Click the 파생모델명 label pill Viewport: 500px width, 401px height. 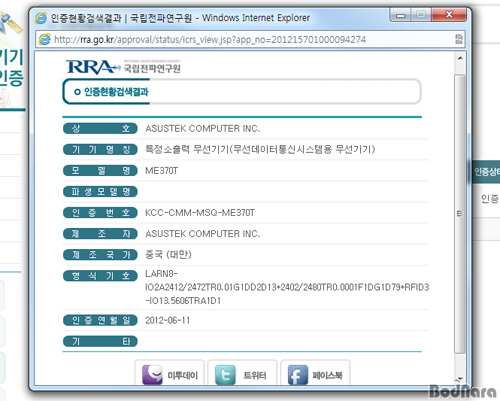(100, 192)
